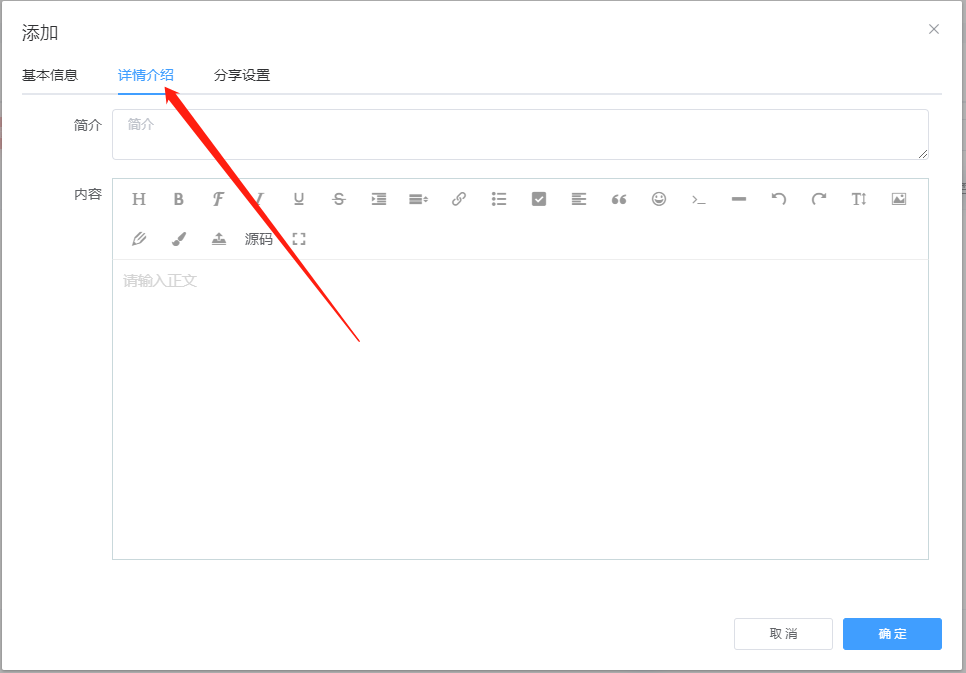This screenshot has height=673, width=966.
Task: Insert a to-do checkbox item
Action: point(539,199)
